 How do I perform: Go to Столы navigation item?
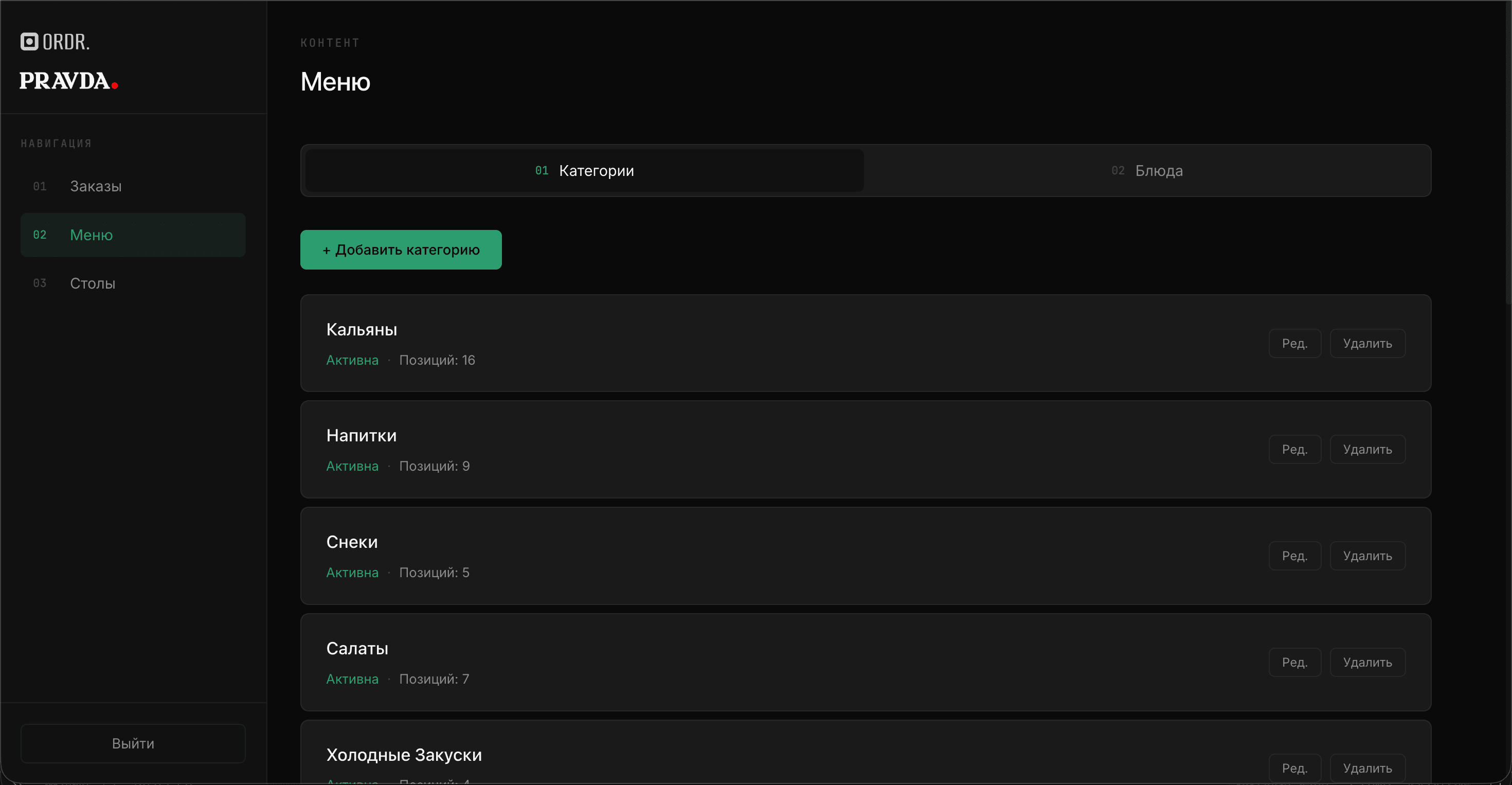point(93,283)
